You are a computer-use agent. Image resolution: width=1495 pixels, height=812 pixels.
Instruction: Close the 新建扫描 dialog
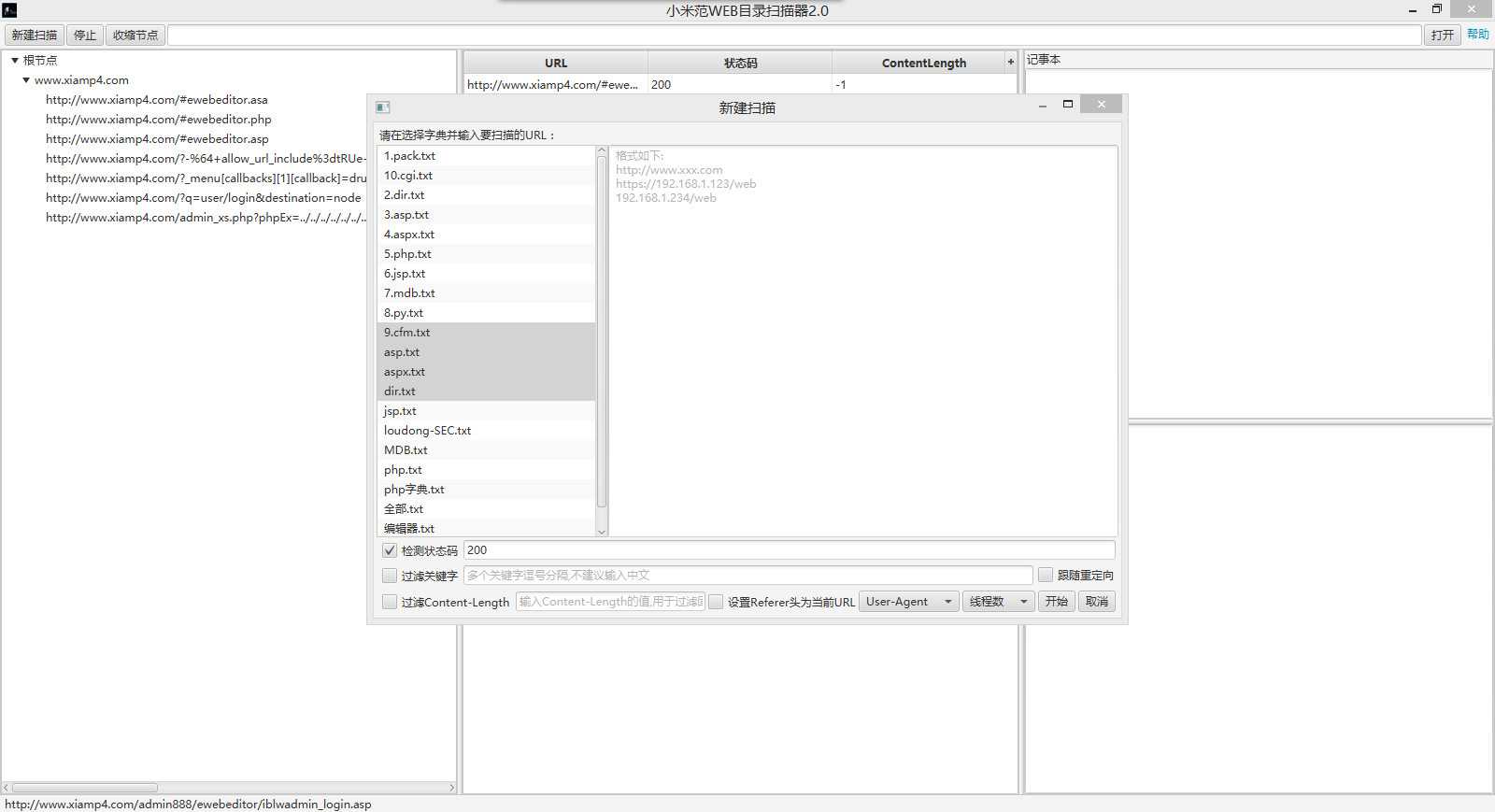tap(1101, 105)
